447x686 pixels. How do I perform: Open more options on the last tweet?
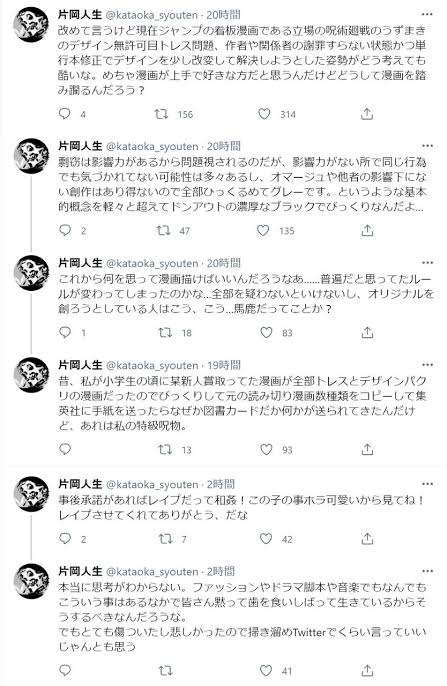click(x=427, y=571)
